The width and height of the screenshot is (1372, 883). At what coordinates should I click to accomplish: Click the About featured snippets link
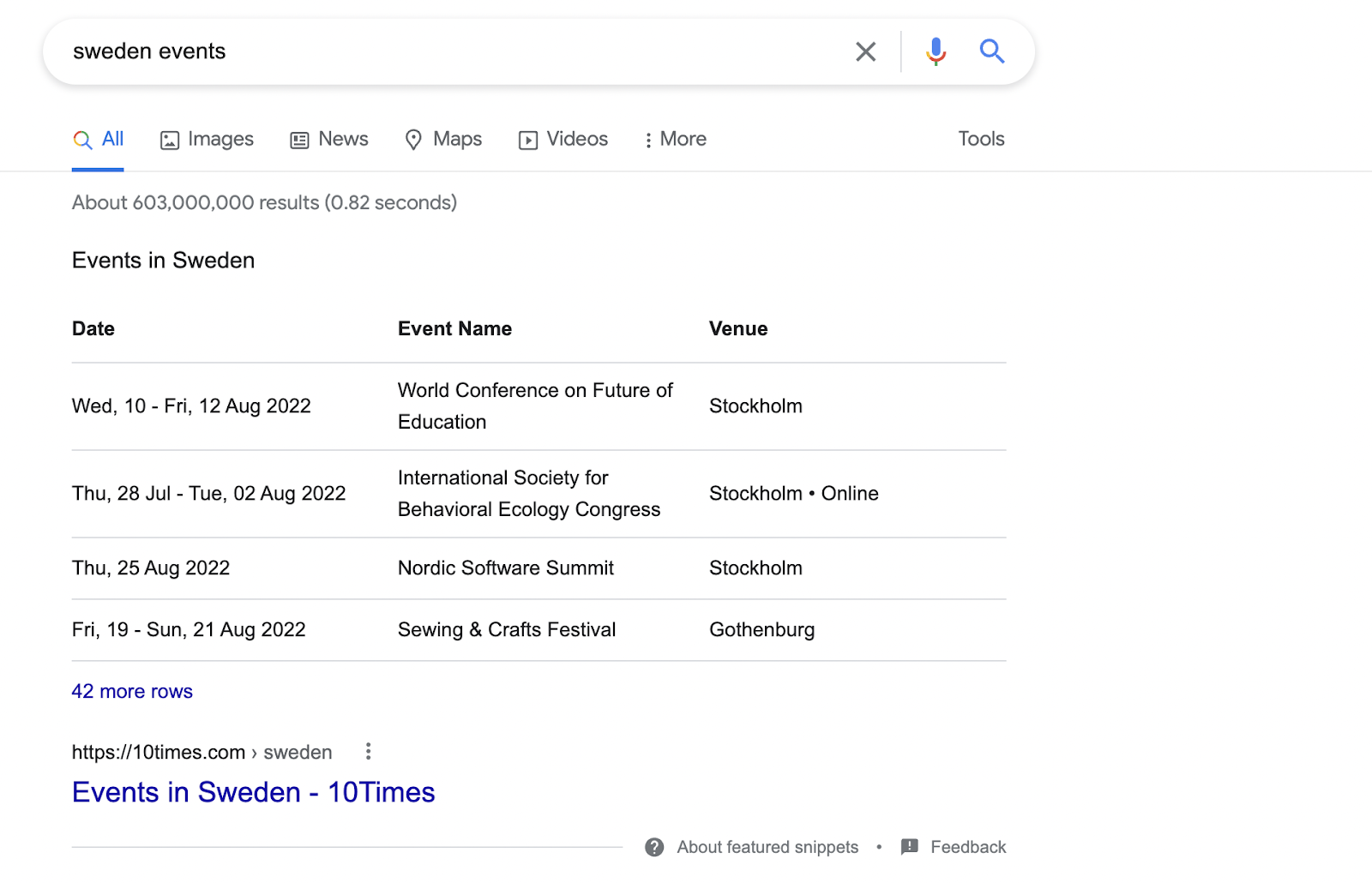point(767,847)
